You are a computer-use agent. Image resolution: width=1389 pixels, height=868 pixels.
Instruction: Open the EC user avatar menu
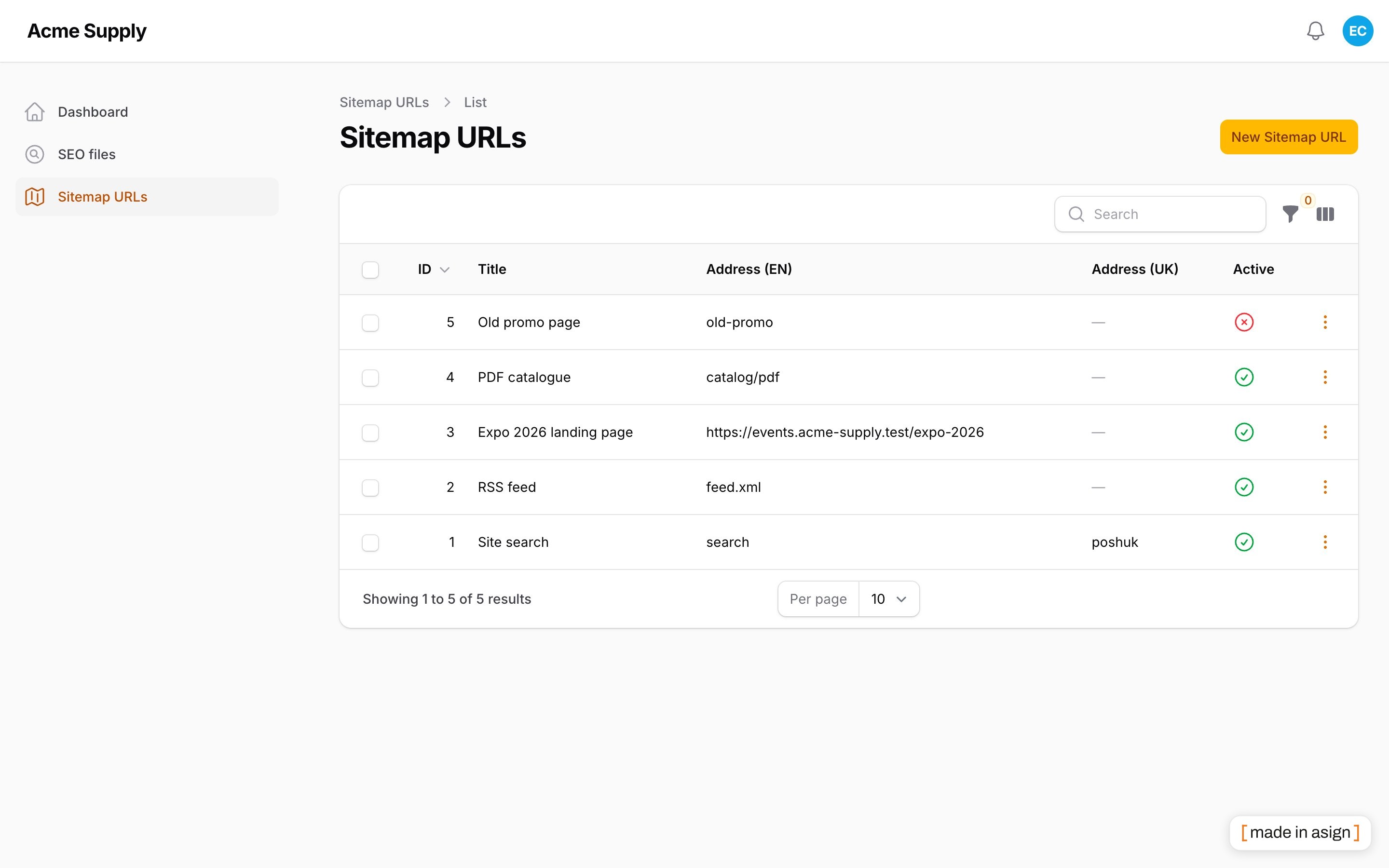[1358, 31]
